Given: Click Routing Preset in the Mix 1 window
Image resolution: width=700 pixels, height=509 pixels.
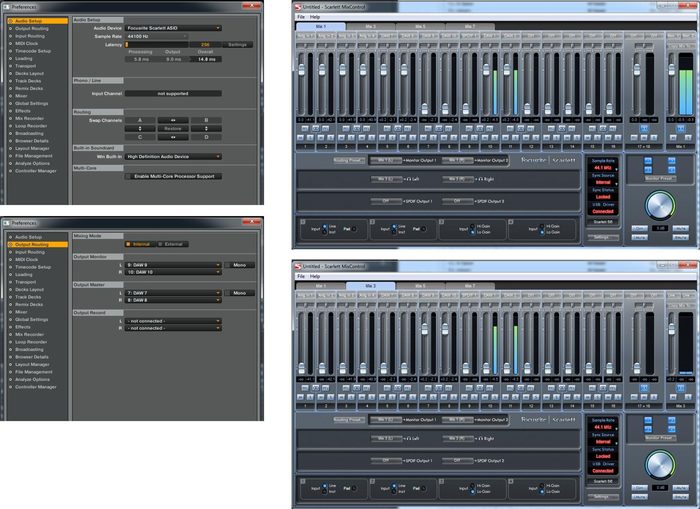Looking at the screenshot, I should pos(349,160).
